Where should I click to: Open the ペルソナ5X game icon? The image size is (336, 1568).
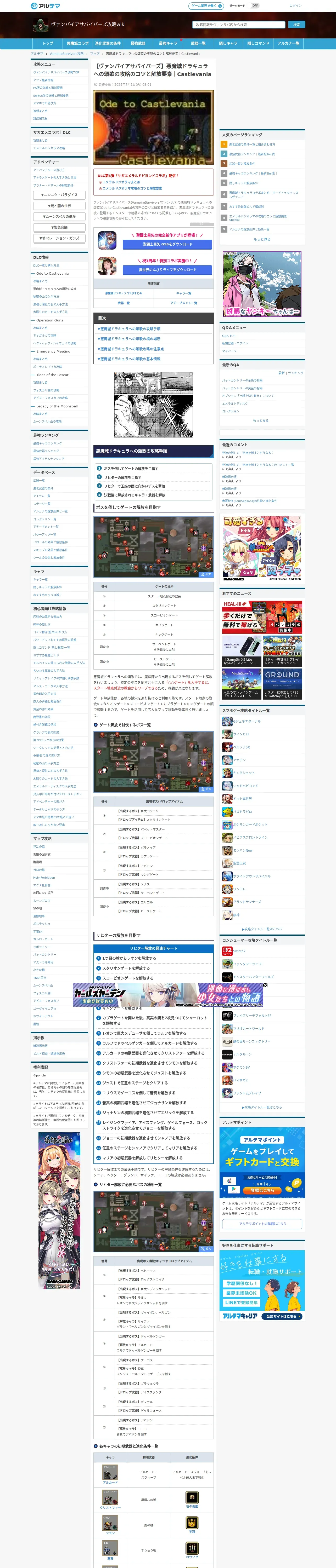pyautogui.click(x=227, y=747)
